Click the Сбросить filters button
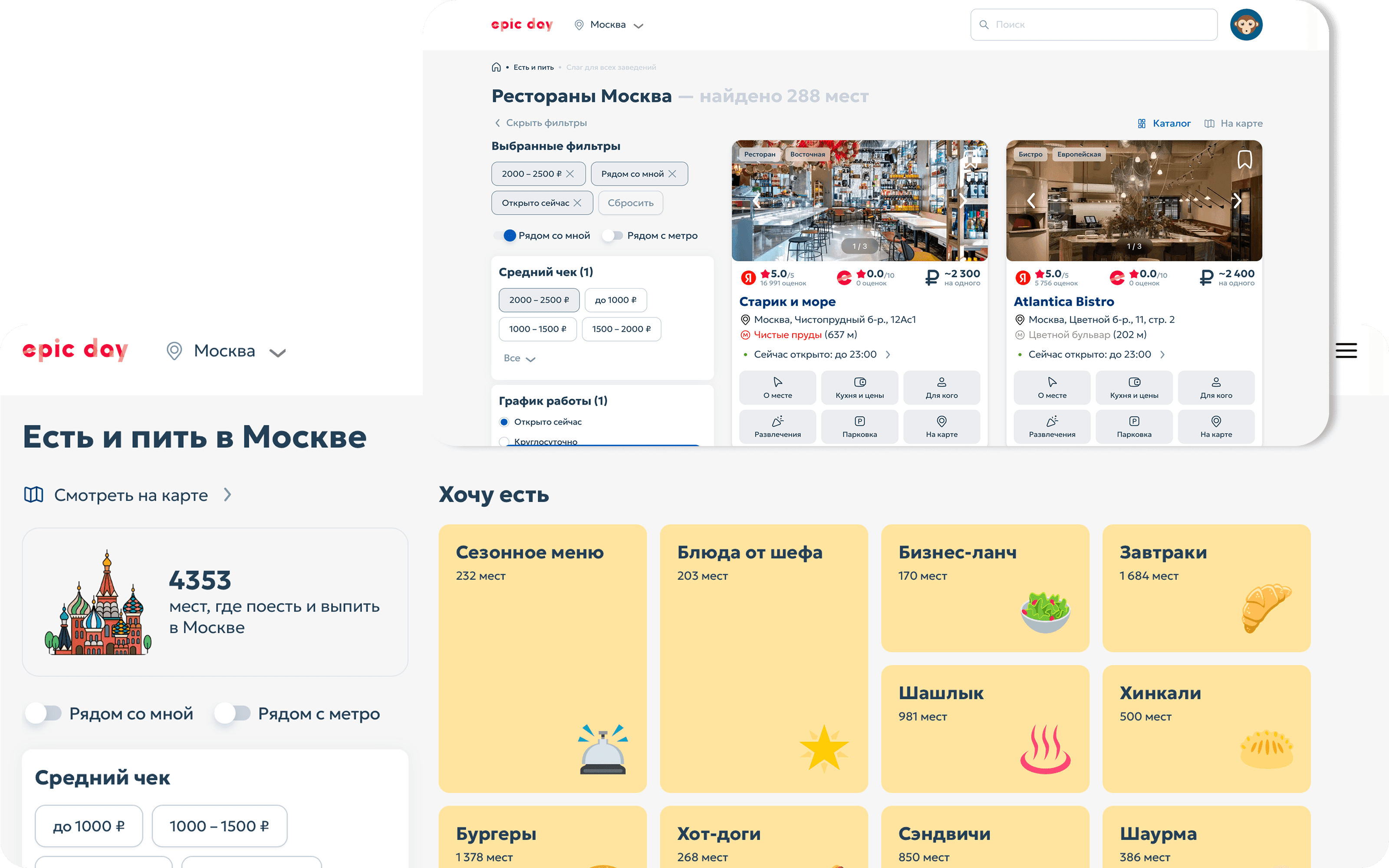The height and width of the screenshot is (868, 1389). [630, 203]
